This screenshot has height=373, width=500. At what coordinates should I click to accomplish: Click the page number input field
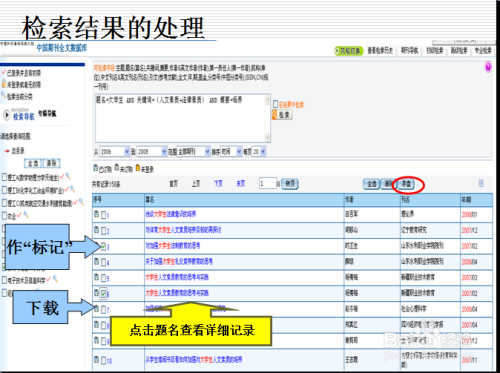(268, 183)
